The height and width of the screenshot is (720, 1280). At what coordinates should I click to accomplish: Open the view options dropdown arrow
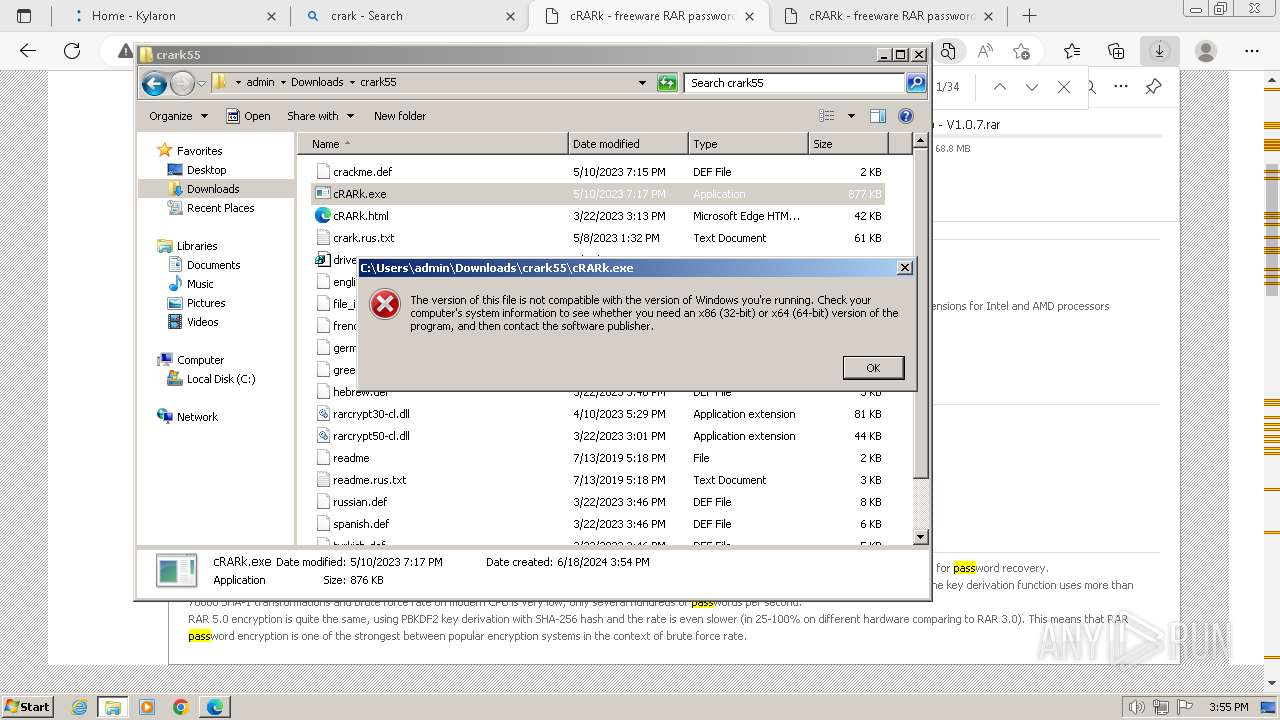[x=851, y=116]
